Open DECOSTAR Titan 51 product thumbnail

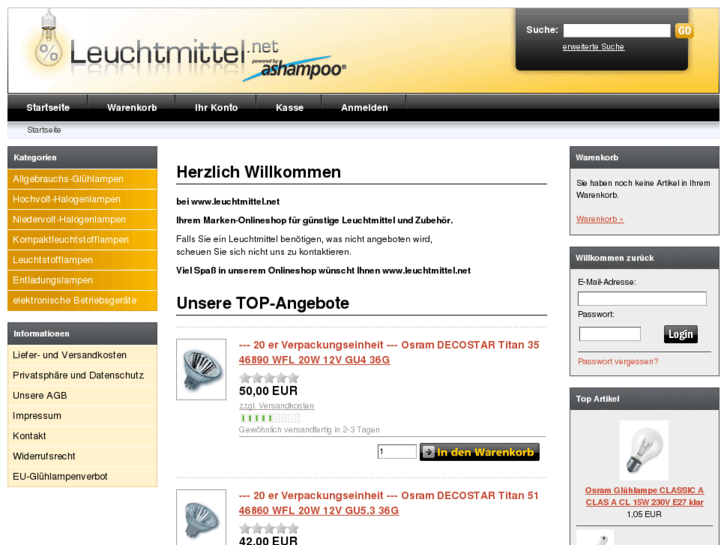(201, 517)
